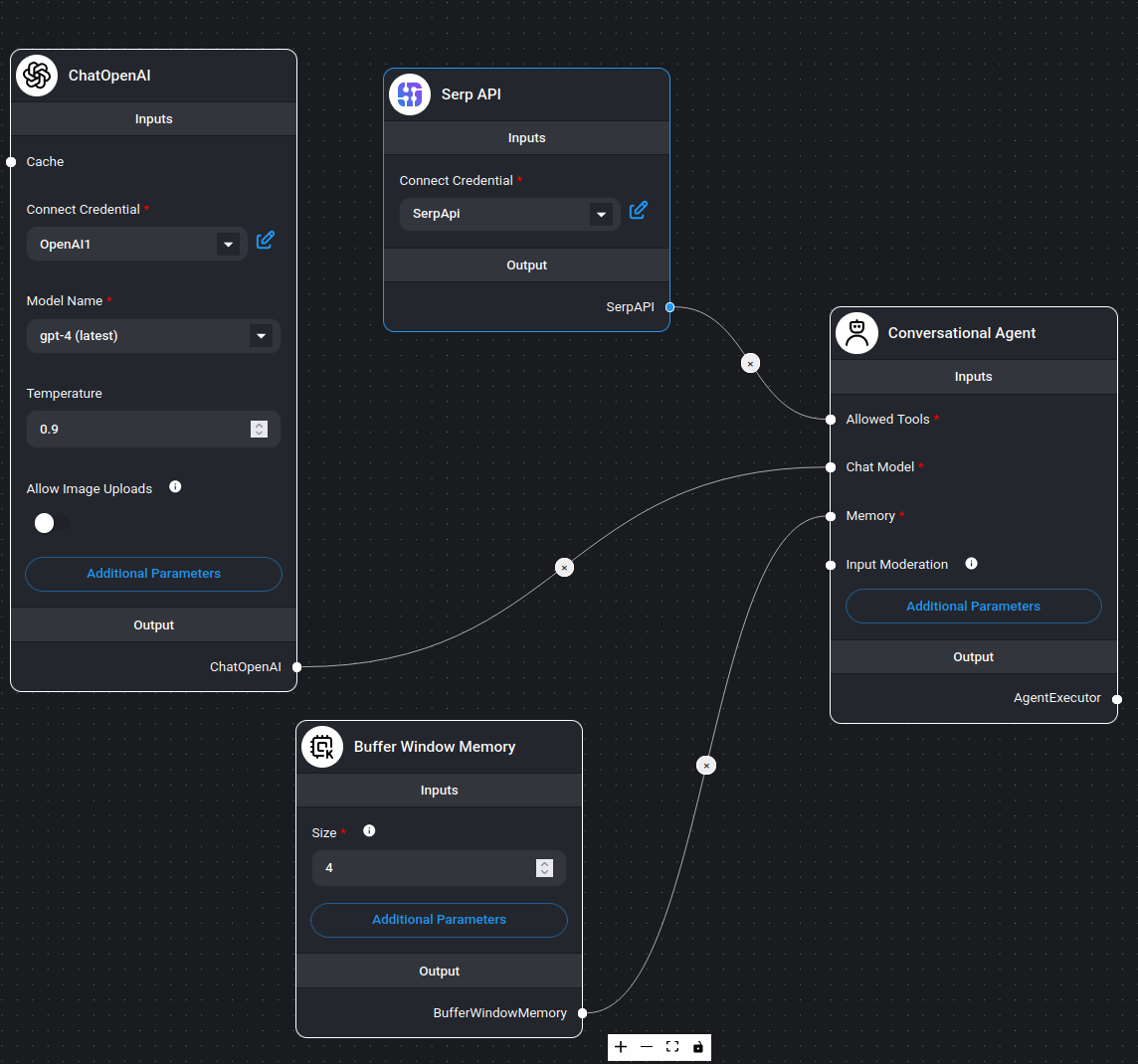Open Conversational Agent Additional Parameters
The height and width of the screenshot is (1064, 1138).
(973, 607)
